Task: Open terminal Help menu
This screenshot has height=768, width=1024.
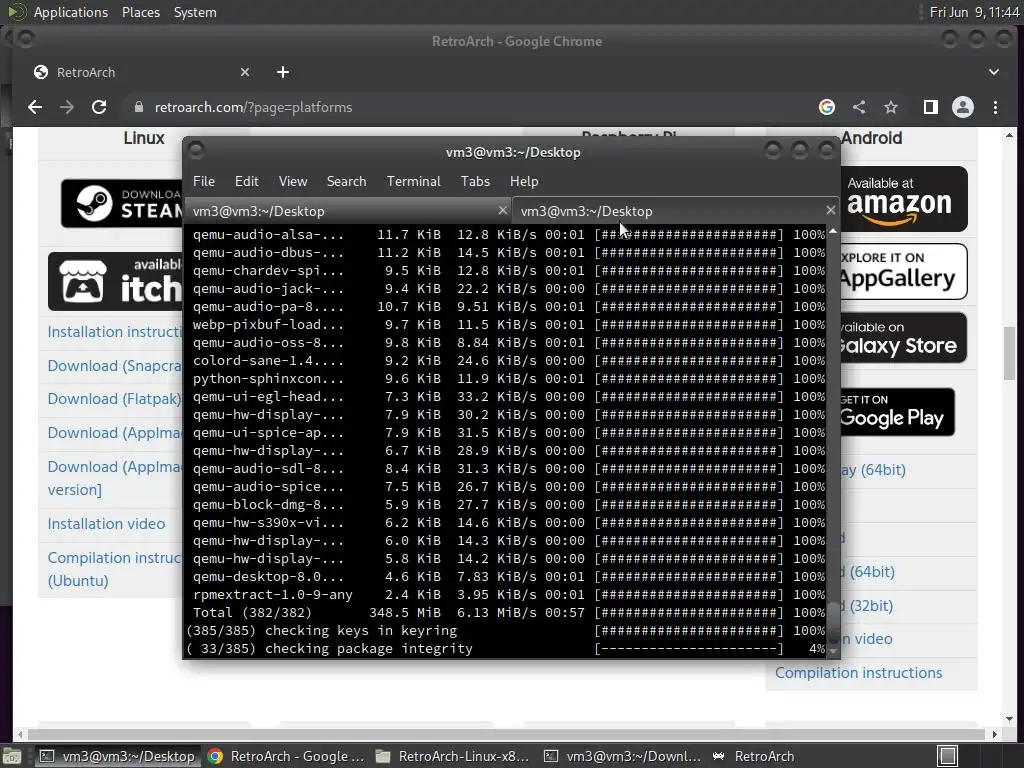Action: [524, 182]
